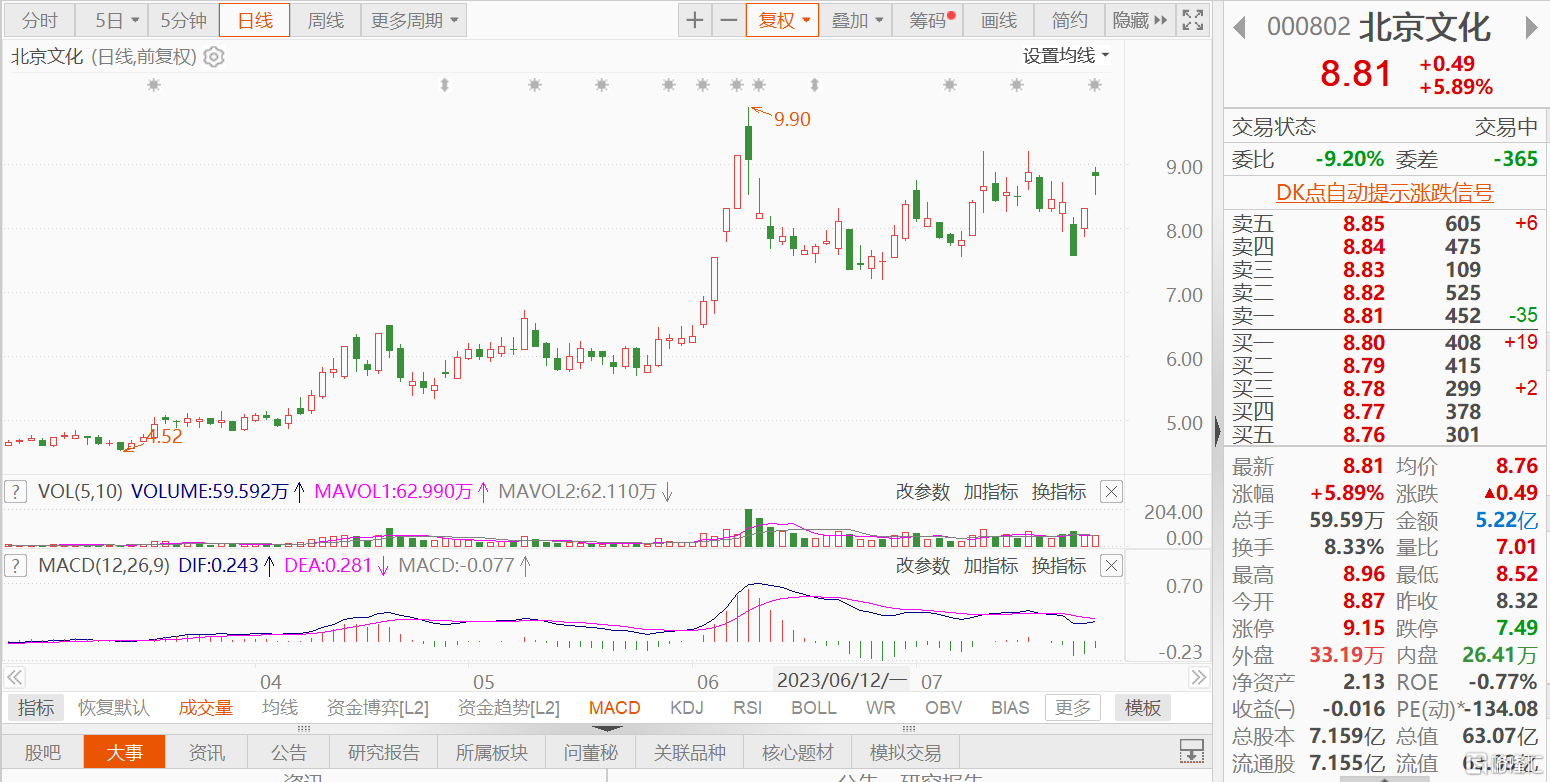This screenshot has width=1550, height=782.
Task: Open DK点自动提示涨跌信号 link
Action: pyautogui.click(x=1385, y=192)
